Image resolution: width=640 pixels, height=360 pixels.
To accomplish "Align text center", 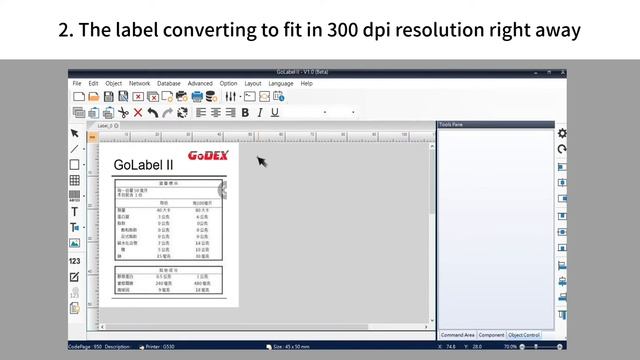I will (216, 112).
